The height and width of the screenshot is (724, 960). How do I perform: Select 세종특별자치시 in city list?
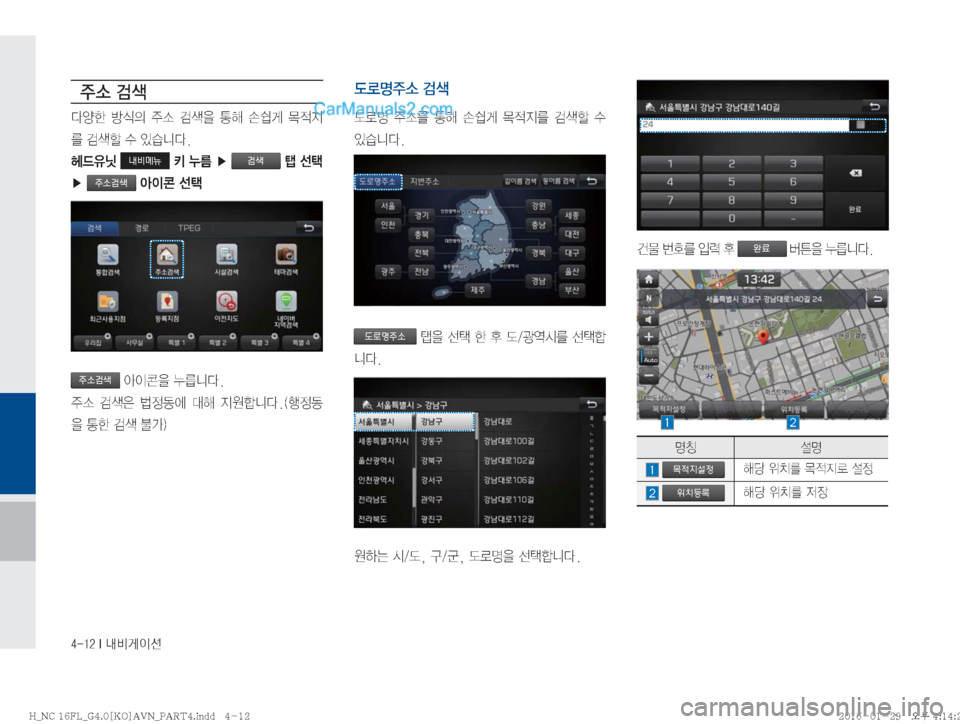point(384,441)
